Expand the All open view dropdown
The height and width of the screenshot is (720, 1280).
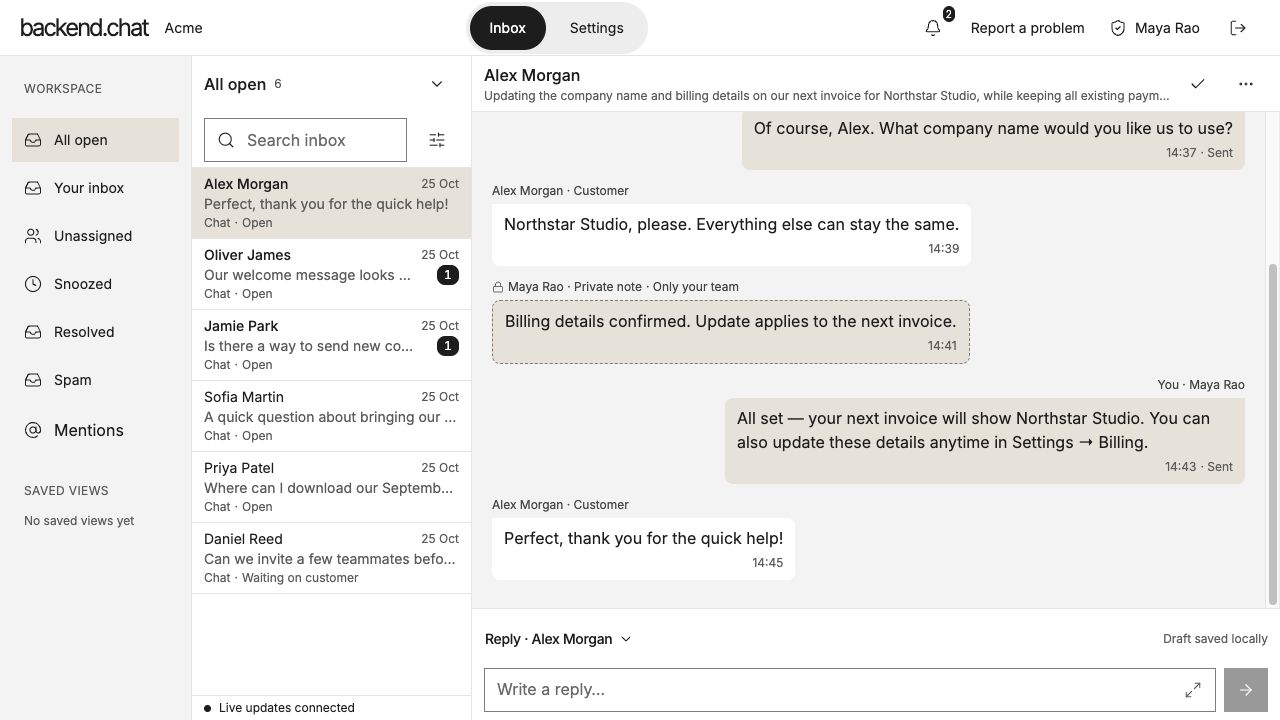pos(437,84)
